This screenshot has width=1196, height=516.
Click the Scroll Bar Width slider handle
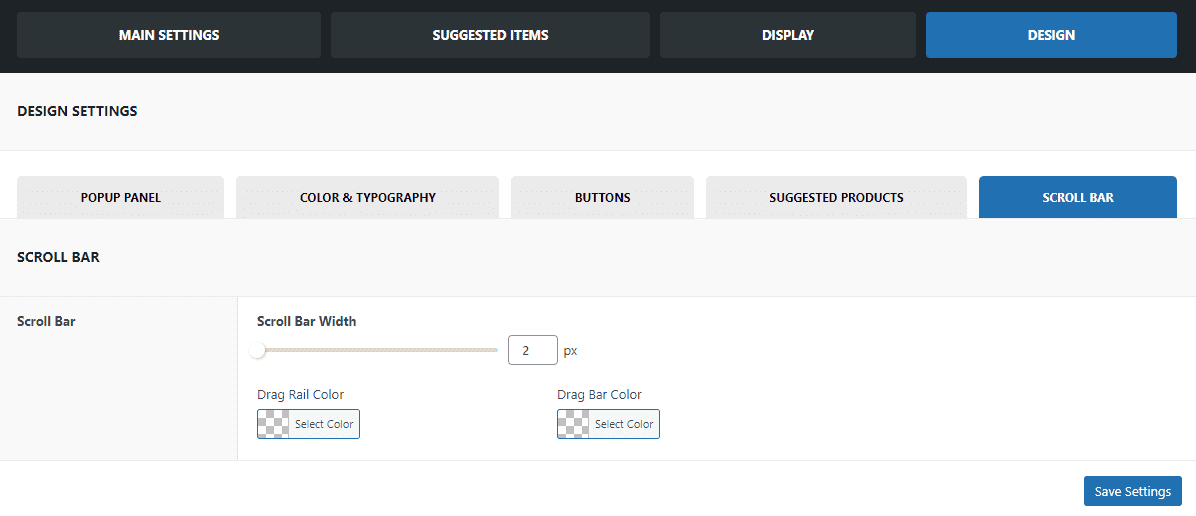[258, 350]
